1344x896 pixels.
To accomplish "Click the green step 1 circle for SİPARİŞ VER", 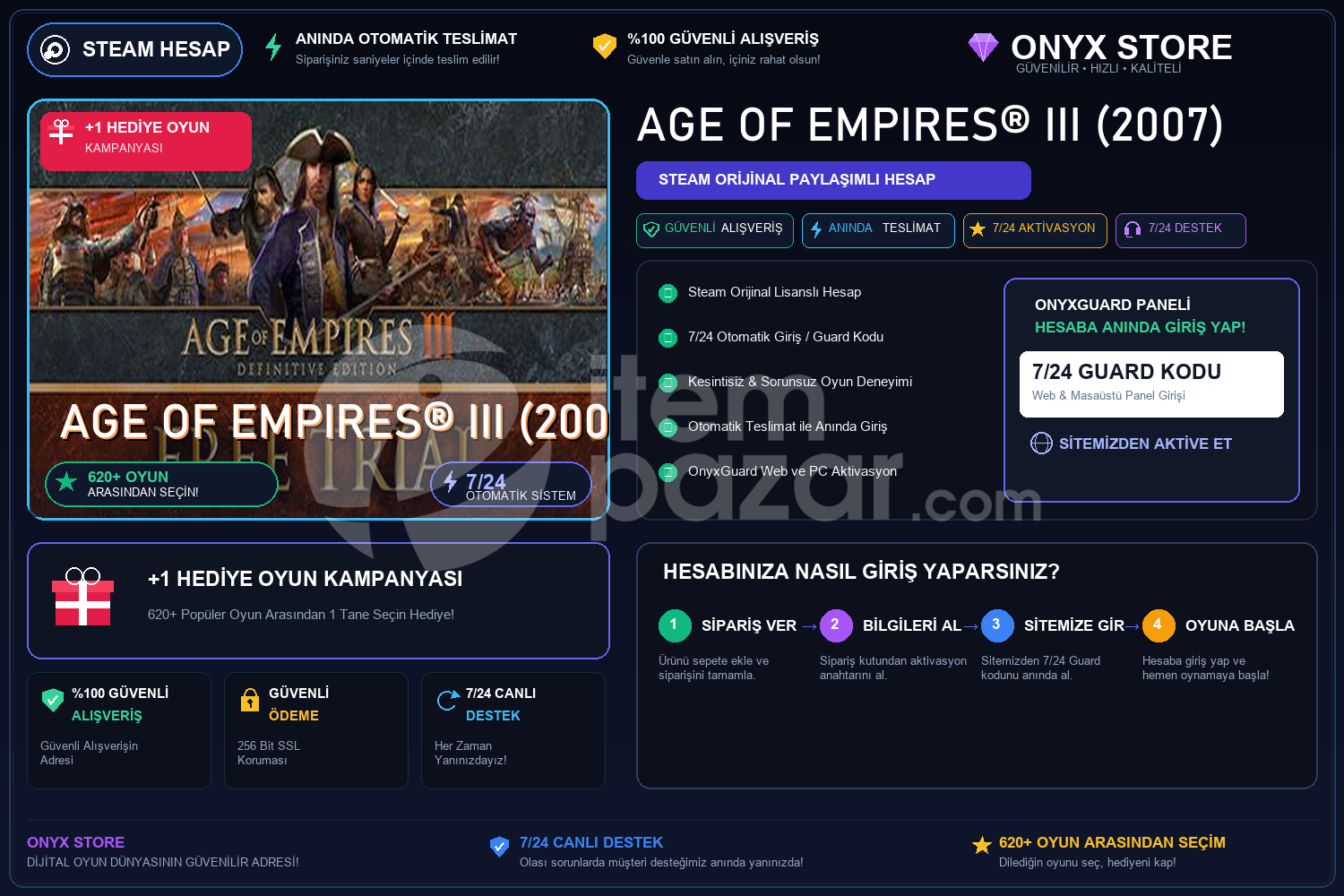I will 675,625.
